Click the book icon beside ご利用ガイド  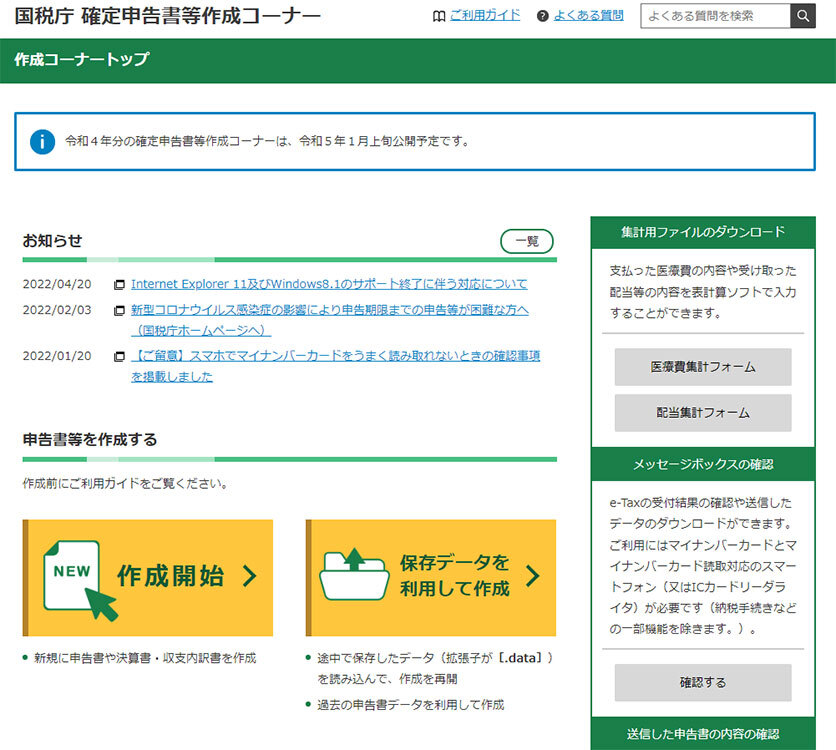tap(438, 16)
